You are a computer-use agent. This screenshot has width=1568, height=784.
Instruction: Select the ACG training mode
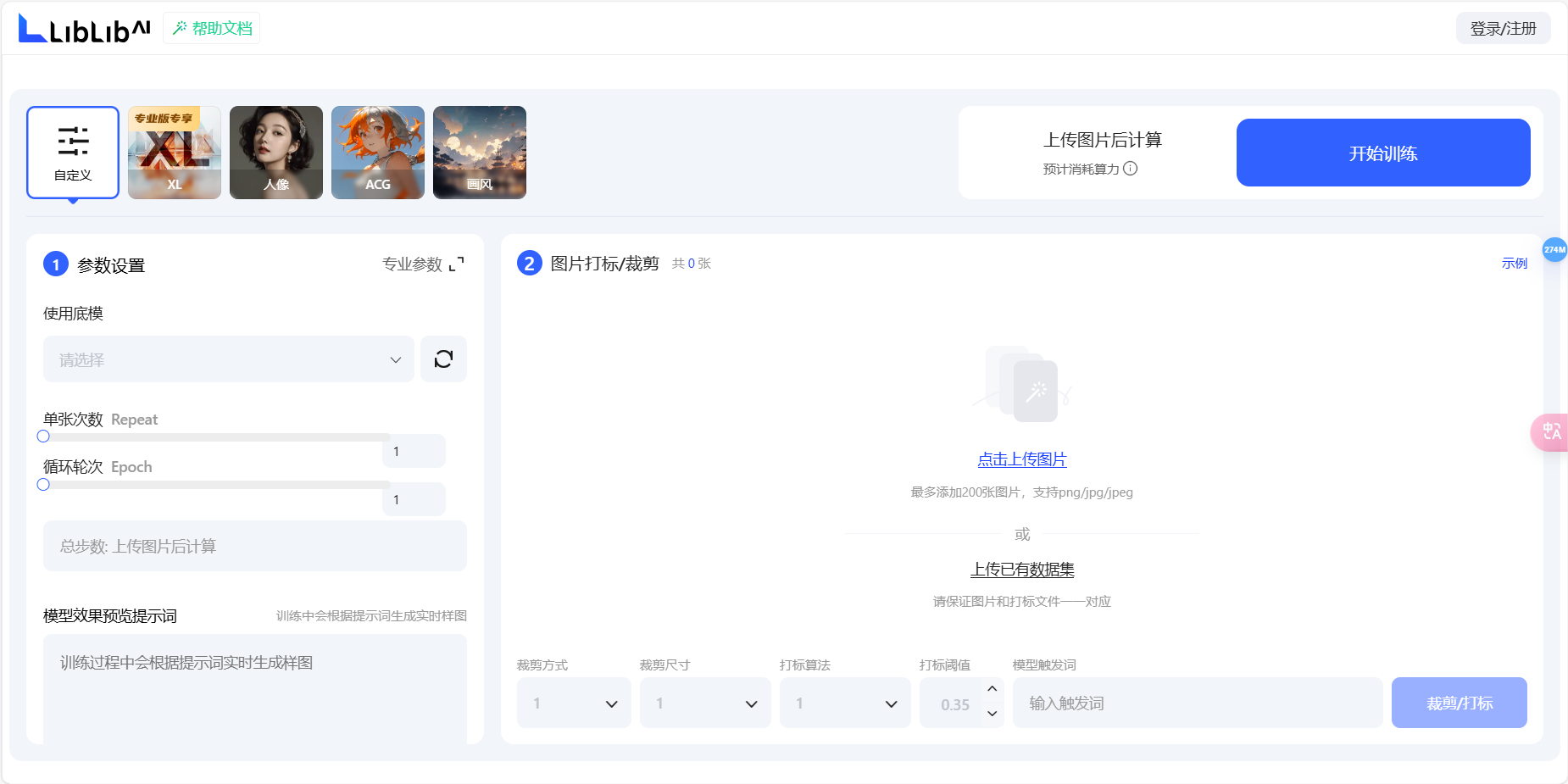pyautogui.click(x=377, y=153)
